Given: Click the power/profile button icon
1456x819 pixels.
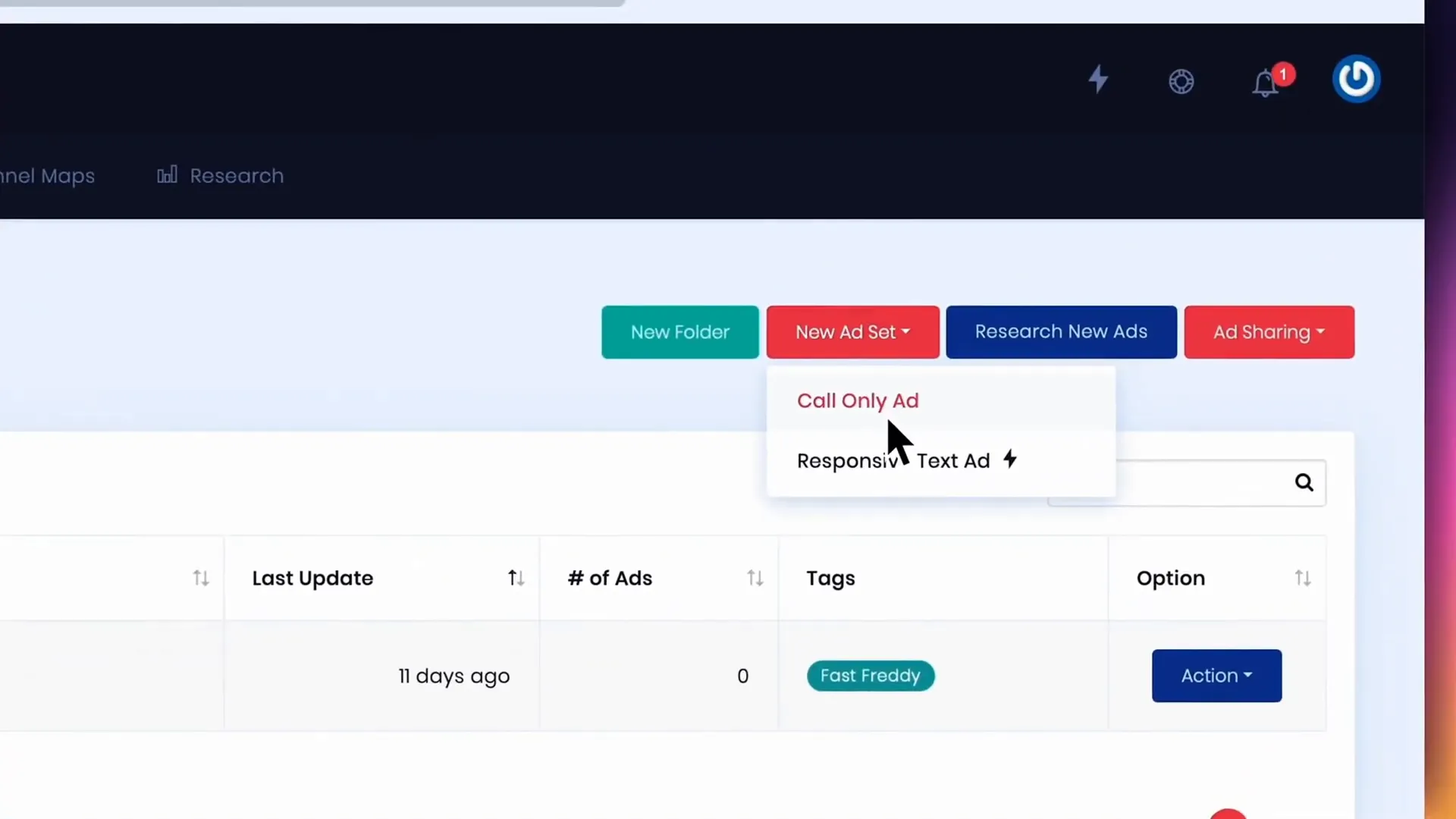Looking at the screenshot, I should pyautogui.click(x=1357, y=80).
